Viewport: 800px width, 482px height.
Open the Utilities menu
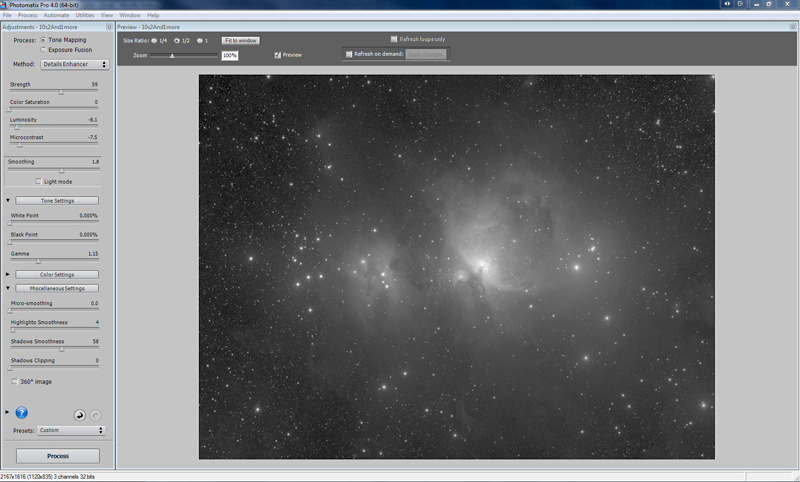[85, 16]
